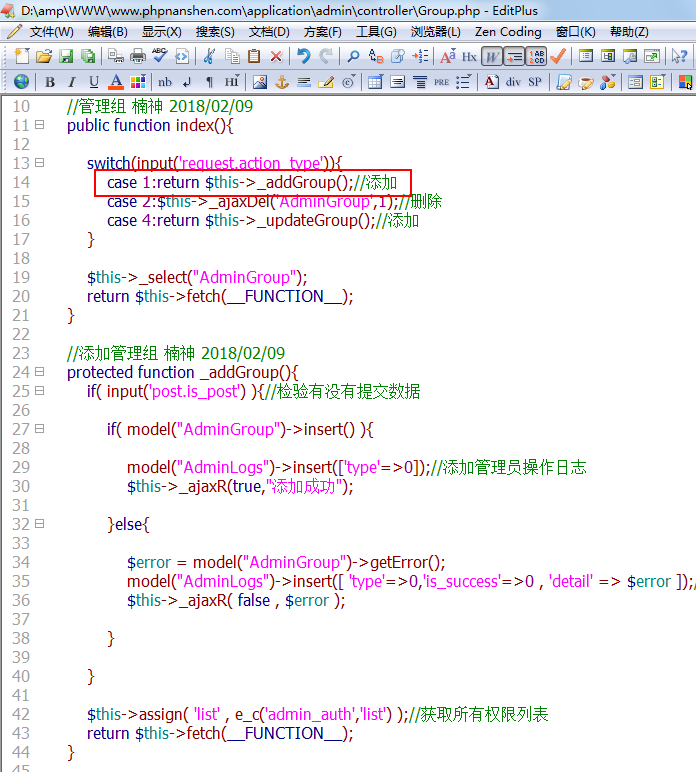Save the current file with the disk icon
Screen dimensions: 696x772
coord(66,56)
